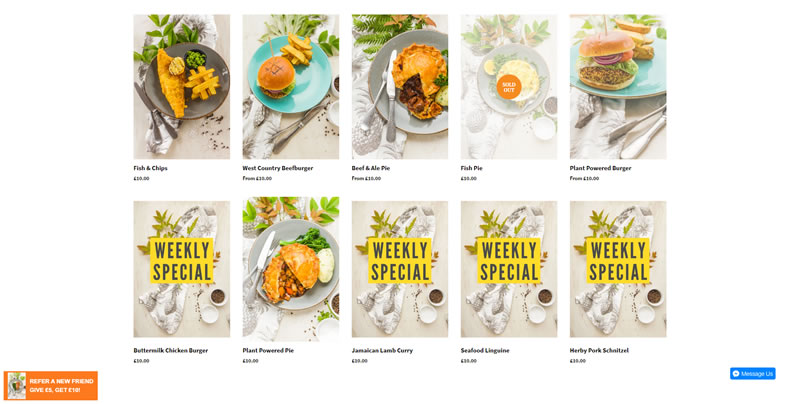Open the Plant Powered Pie product image
The height and width of the screenshot is (404, 800).
pos(291,269)
